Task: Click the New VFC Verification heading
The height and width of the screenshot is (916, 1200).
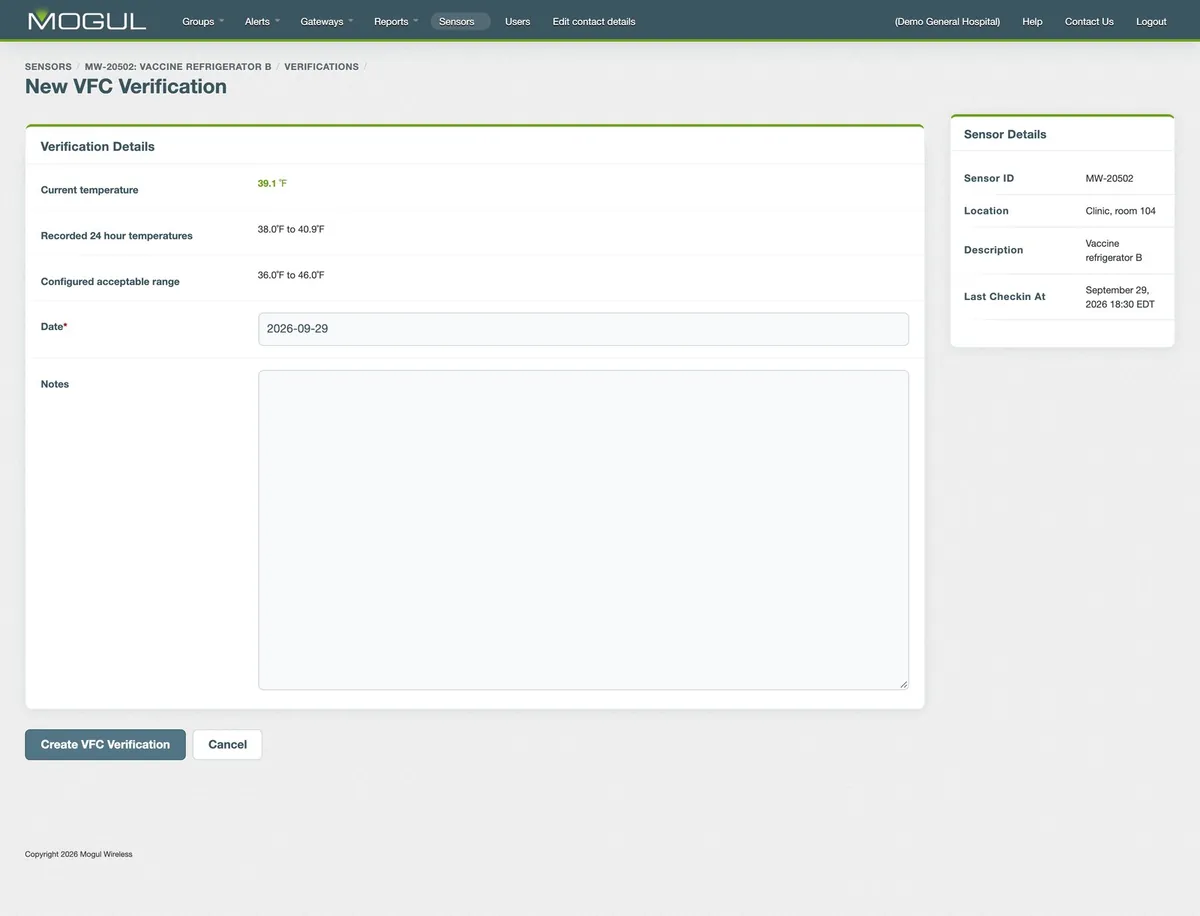Action: coord(126,86)
